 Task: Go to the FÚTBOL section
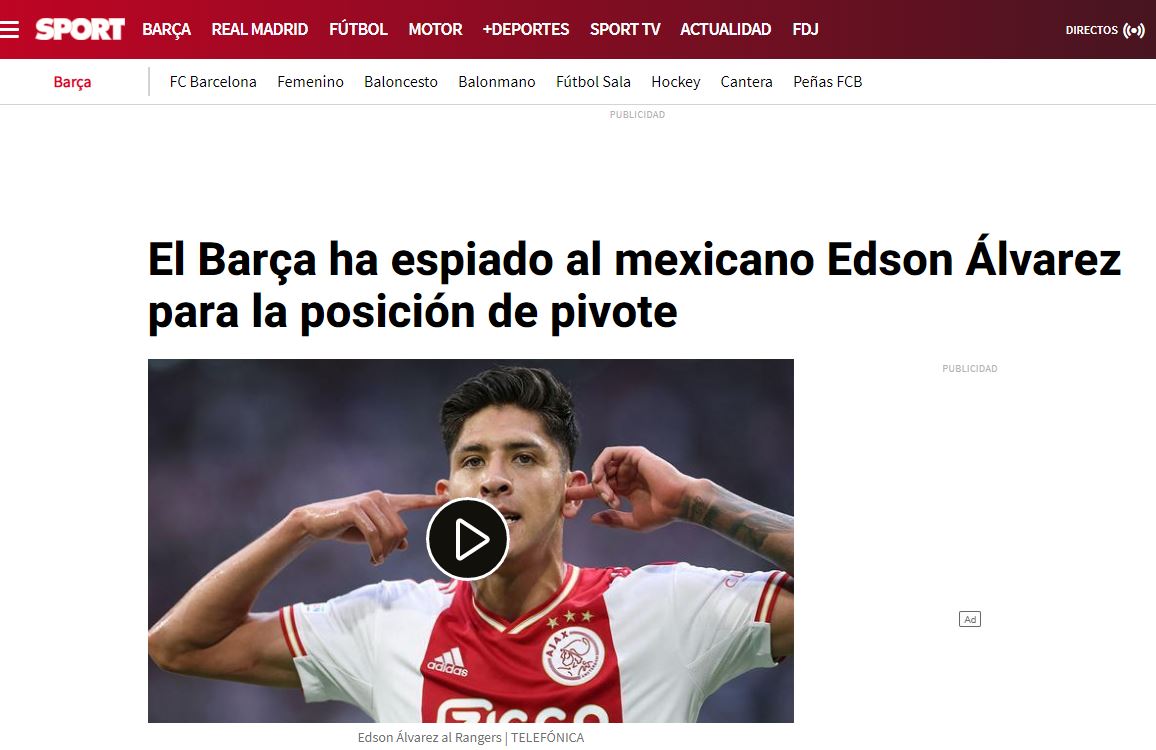coord(358,29)
